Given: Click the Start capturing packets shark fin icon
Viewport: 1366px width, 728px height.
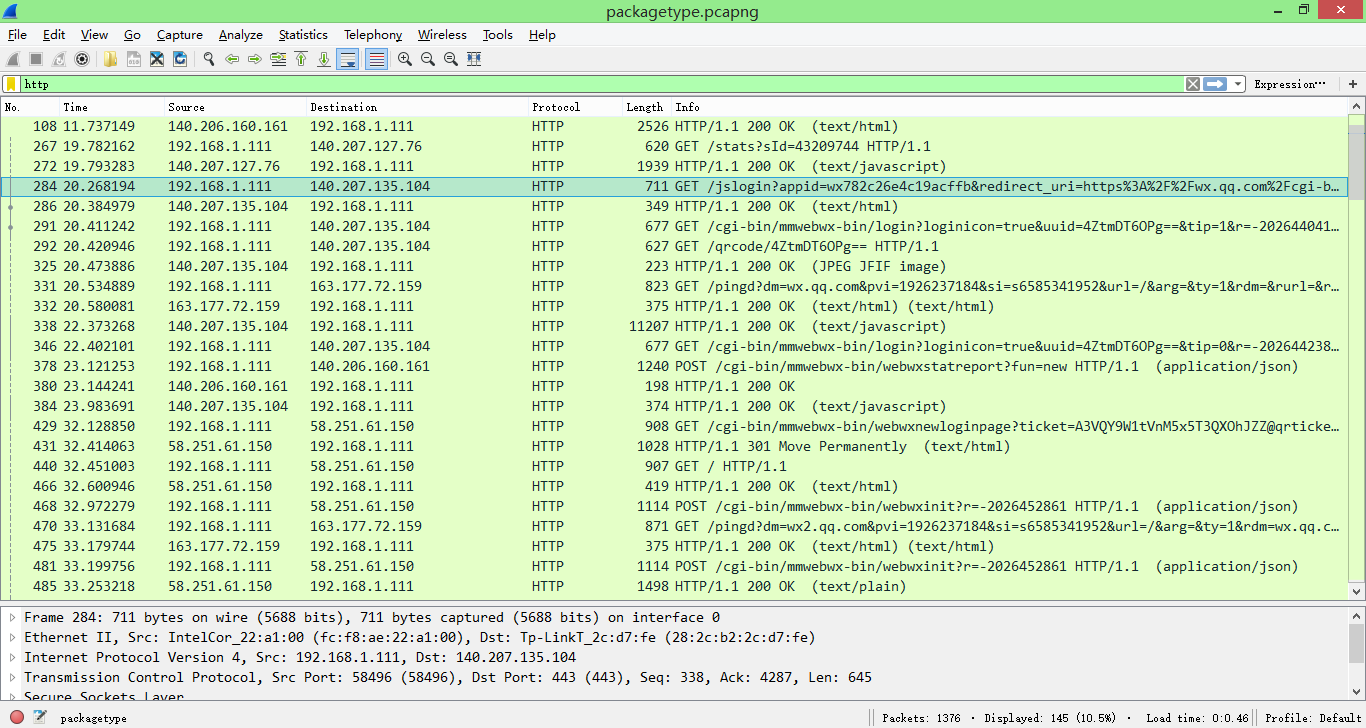Looking at the screenshot, I should pos(14,59).
